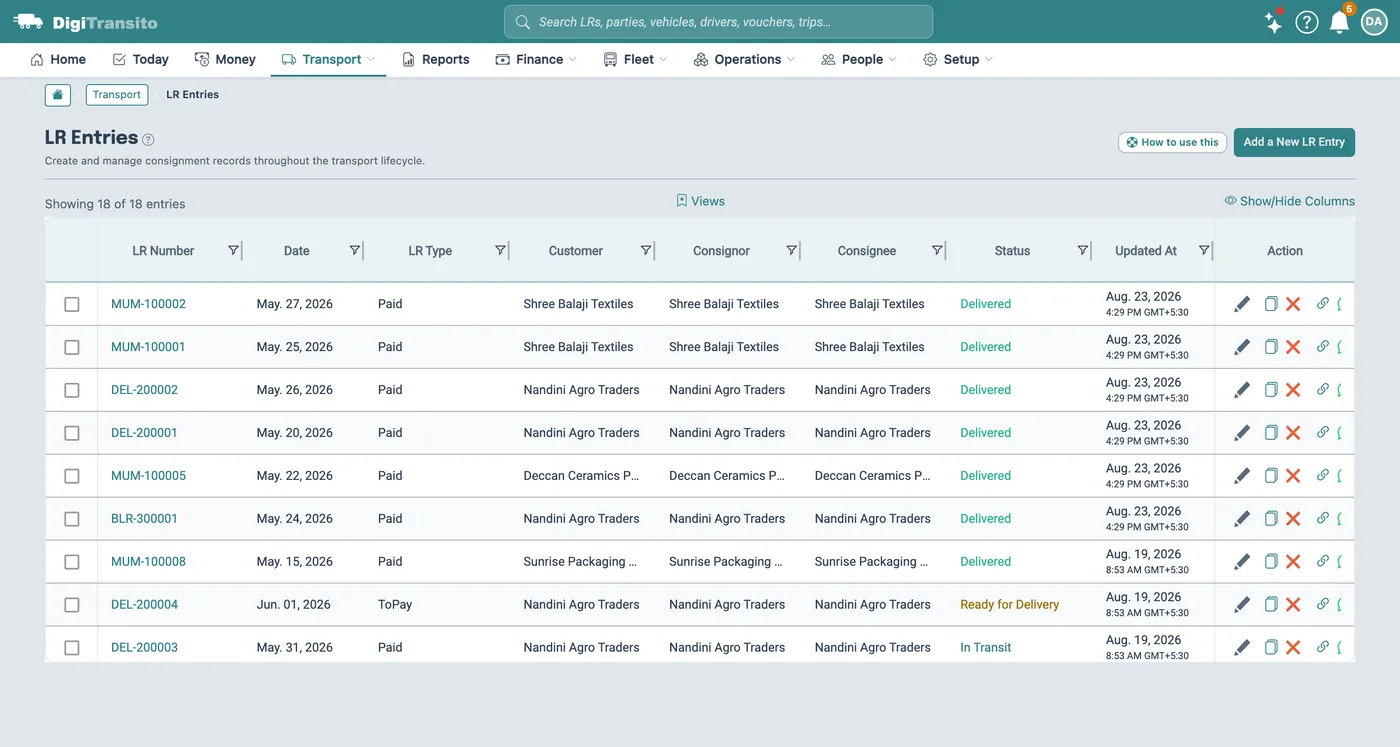Open the Today tab
Viewport: 1400px width, 747px height.
(x=140, y=59)
